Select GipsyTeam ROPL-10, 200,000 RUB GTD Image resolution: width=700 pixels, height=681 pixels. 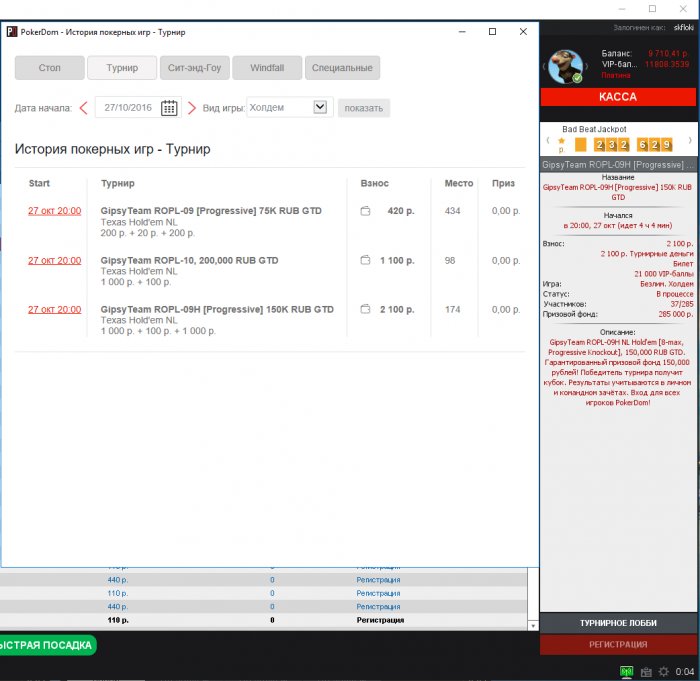[189, 260]
